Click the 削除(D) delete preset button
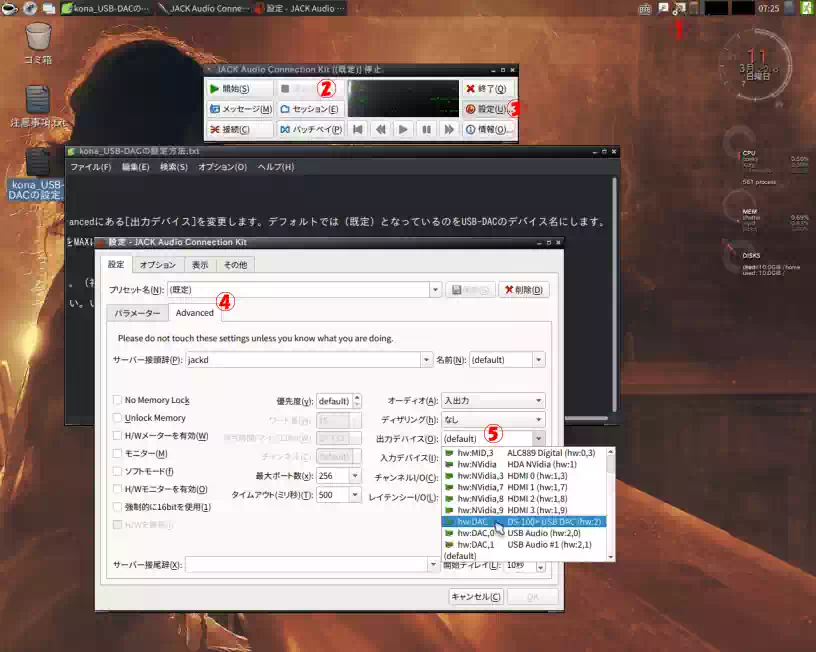Viewport: 816px width, 652px height. click(524, 290)
